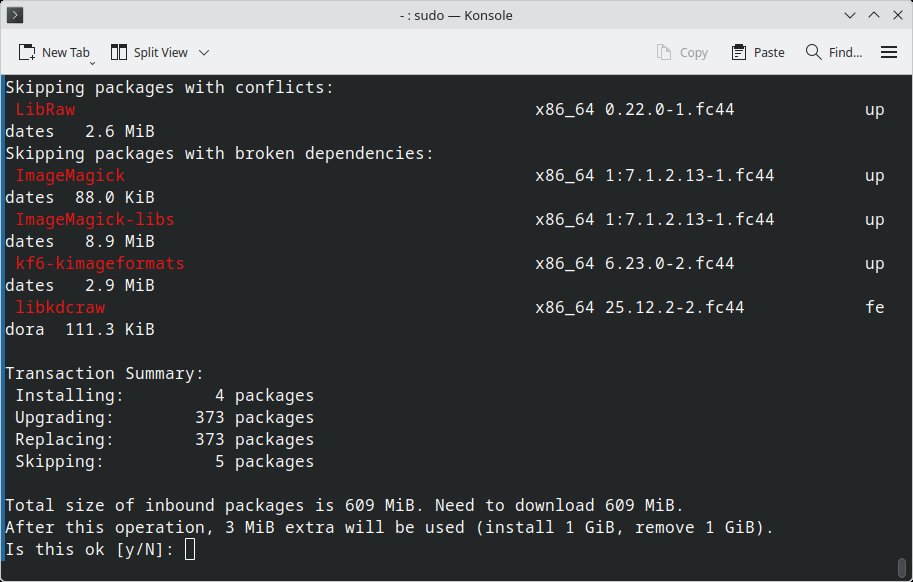Screen dimensions: 913x582
Task: Click the Split View icon
Action: 119,52
